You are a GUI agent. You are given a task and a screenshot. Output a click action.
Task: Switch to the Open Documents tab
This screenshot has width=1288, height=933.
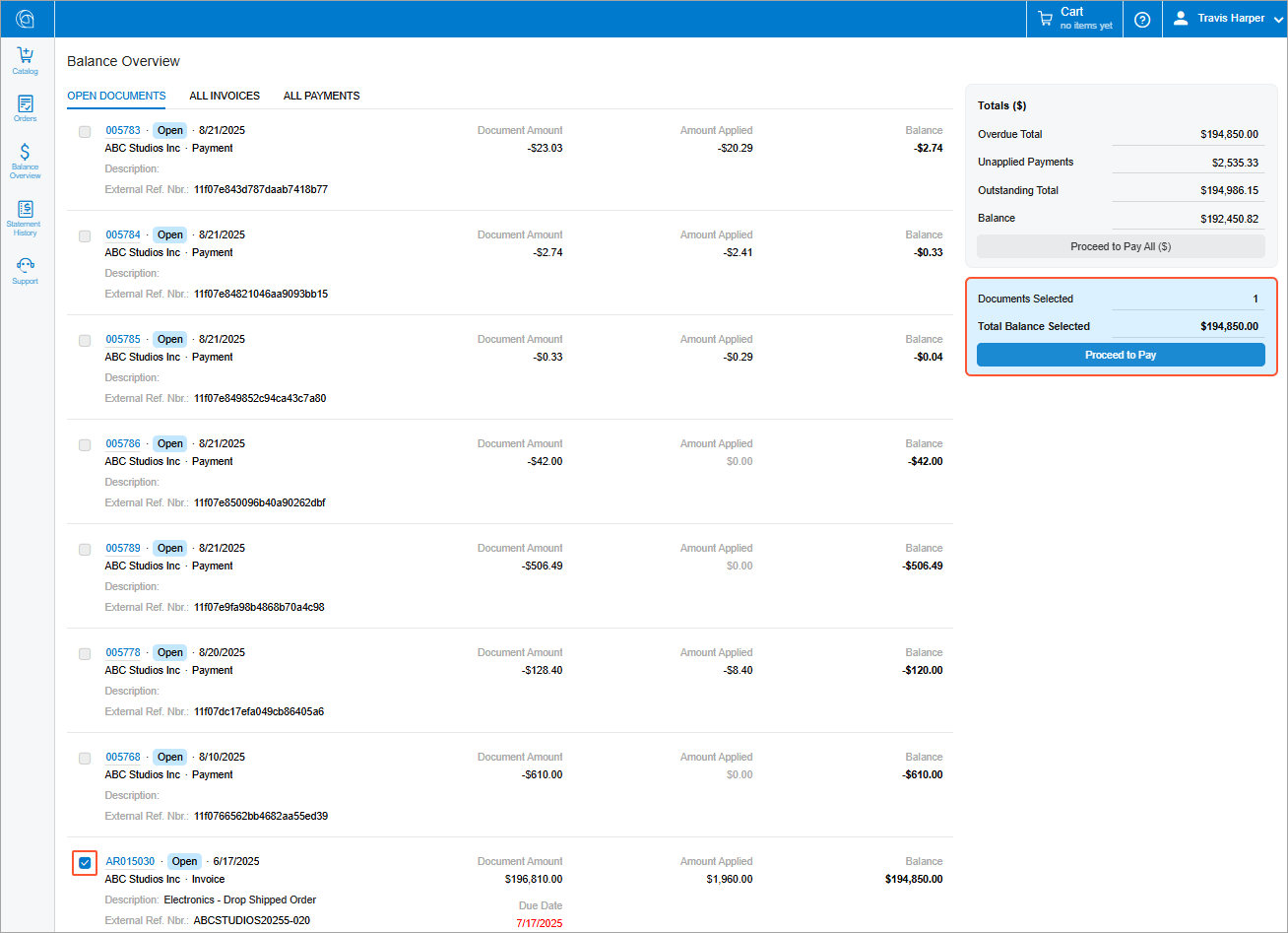tap(116, 96)
